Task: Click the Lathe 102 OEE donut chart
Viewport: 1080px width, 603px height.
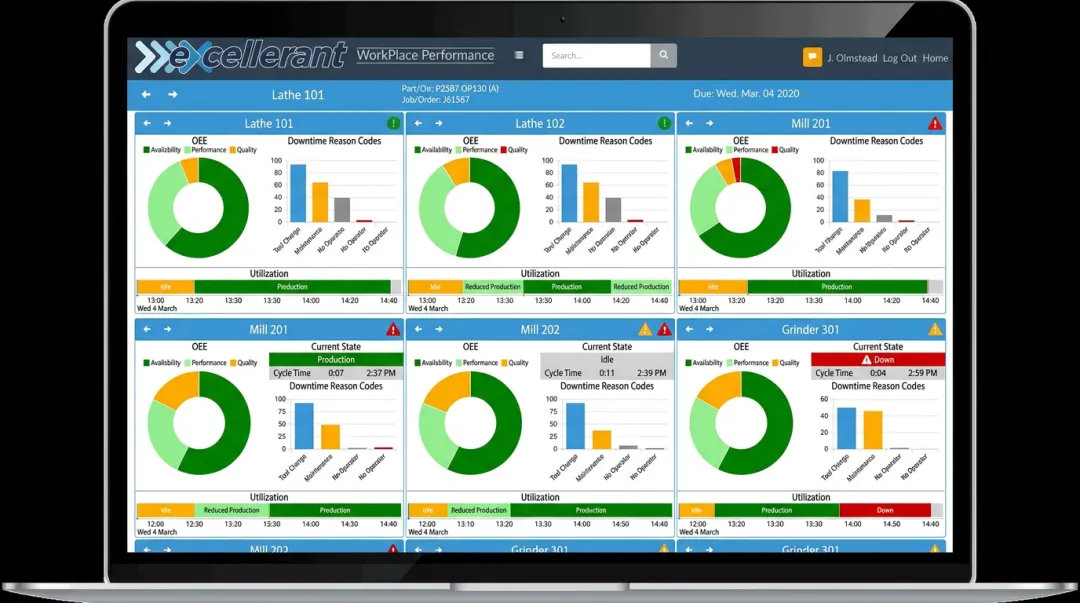Action: pos(470,207)
